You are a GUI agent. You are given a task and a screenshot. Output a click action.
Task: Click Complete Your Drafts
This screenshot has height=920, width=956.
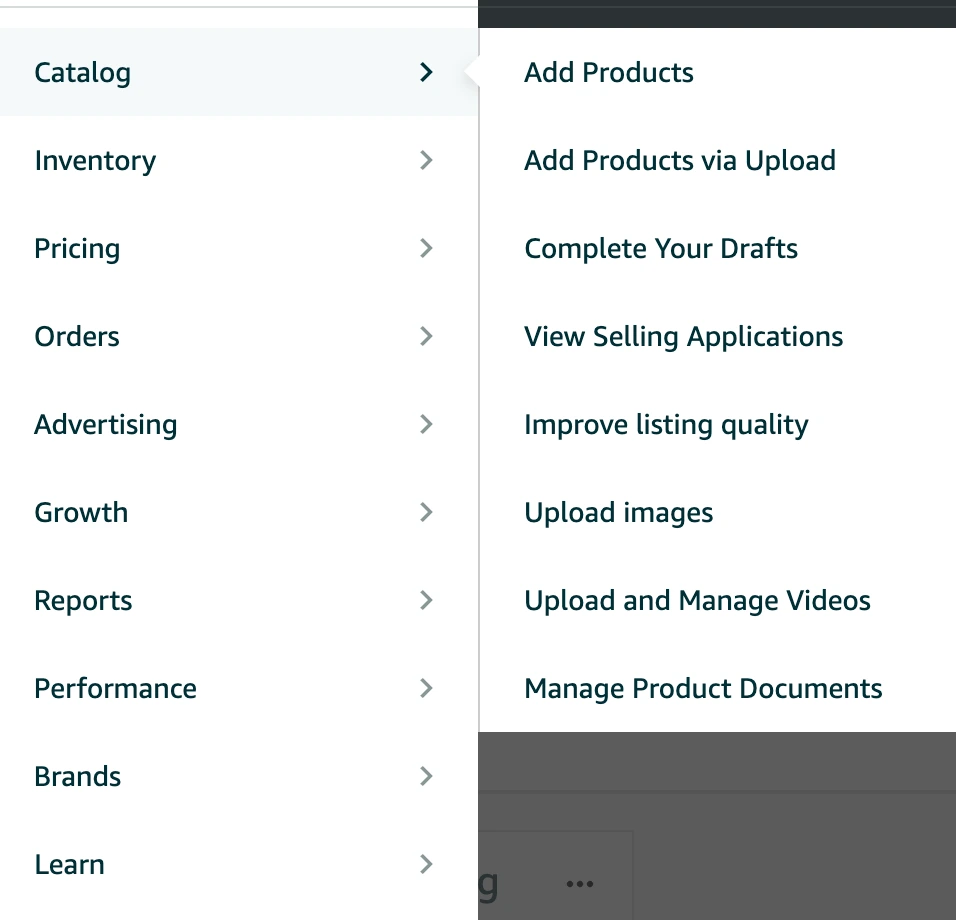click(x=661, y=248)
